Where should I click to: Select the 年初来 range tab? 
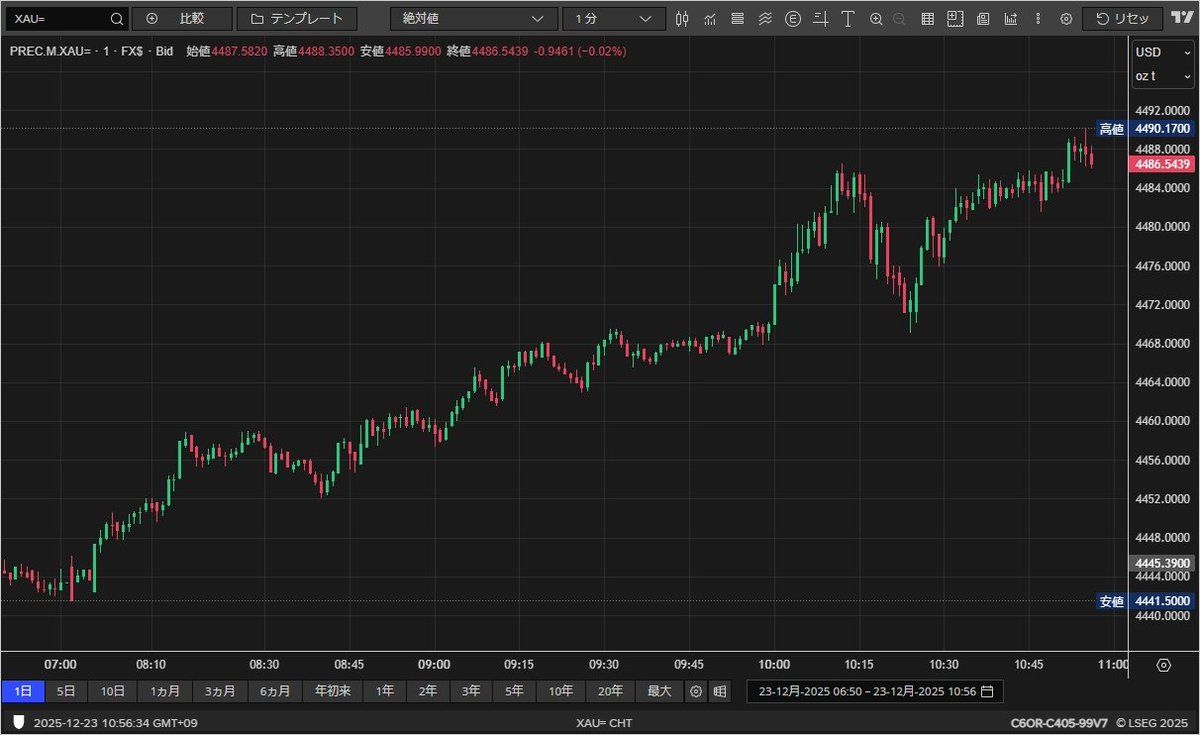click(x=331, y=691)
